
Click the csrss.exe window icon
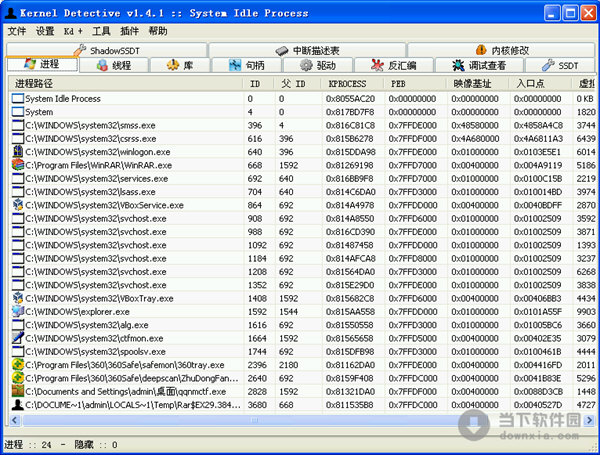pos(18,139)
